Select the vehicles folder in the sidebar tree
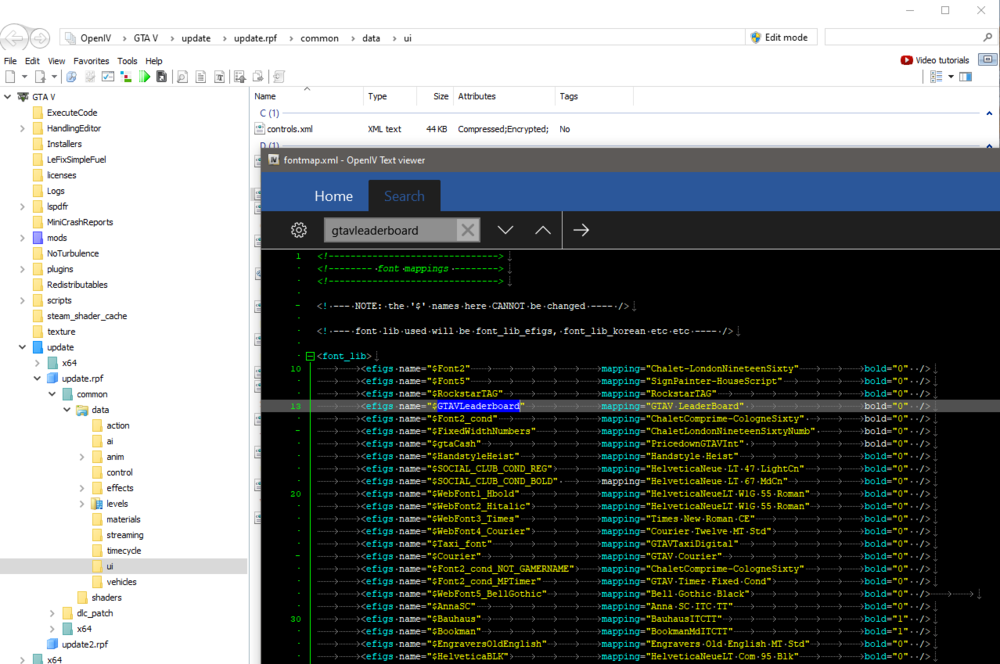This screenshot has width=1000, height=664. 120,581
